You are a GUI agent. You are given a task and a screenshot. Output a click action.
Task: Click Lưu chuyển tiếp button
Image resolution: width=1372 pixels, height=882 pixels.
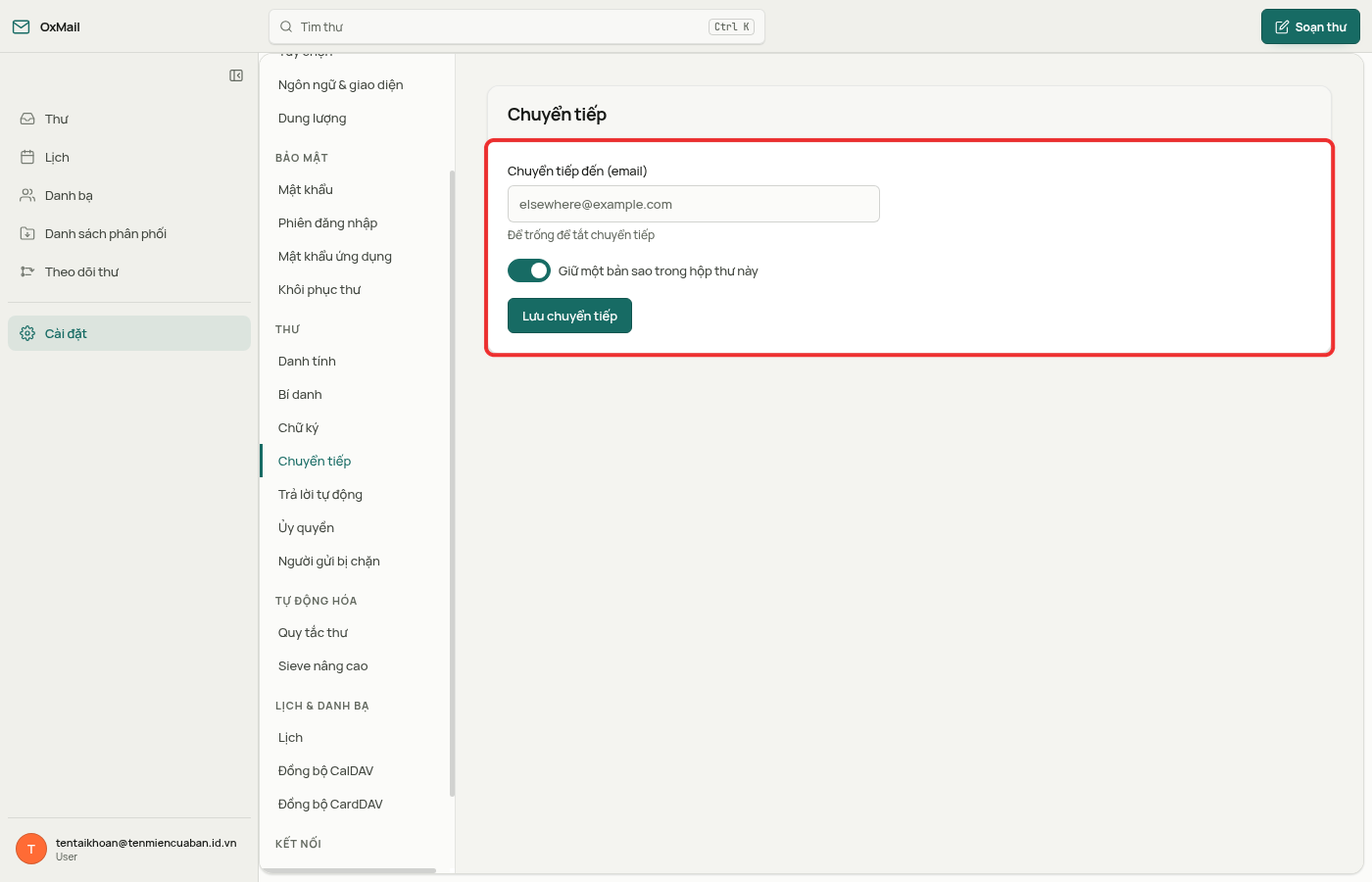pyautogui.click(x=569, y=316)
